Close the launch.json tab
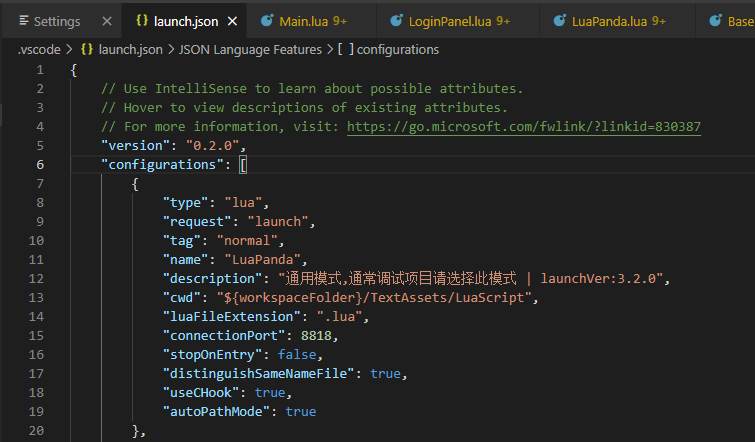 point(232,21)
